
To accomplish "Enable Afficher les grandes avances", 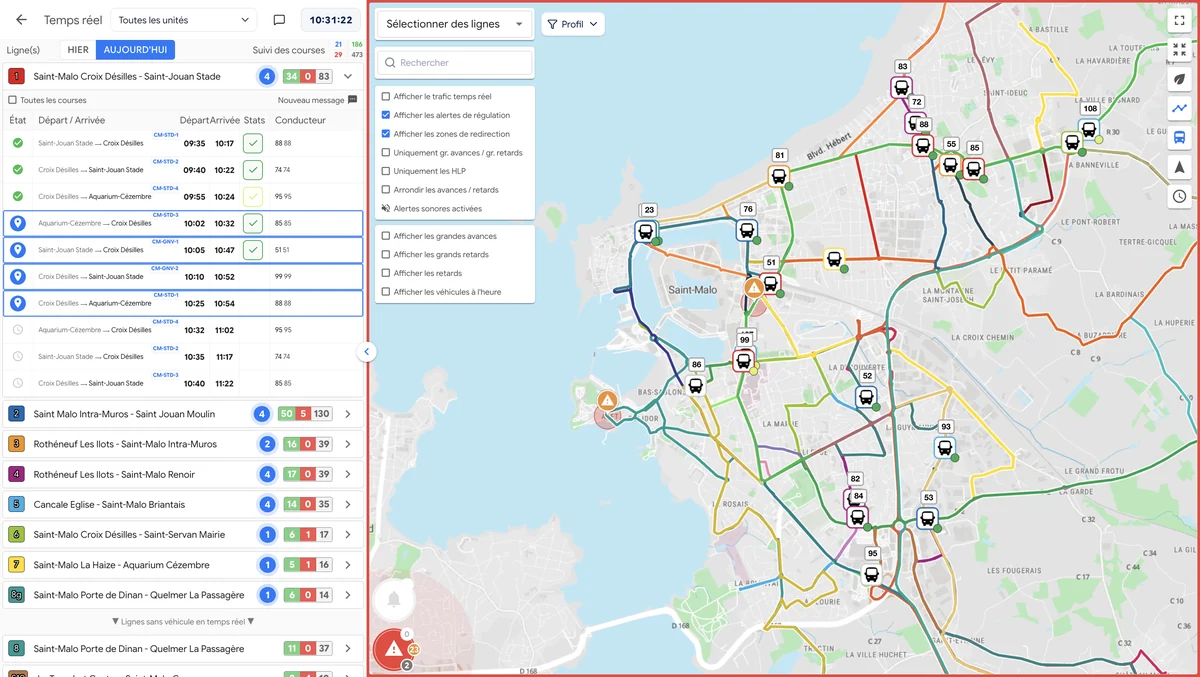I will [386, 236].
